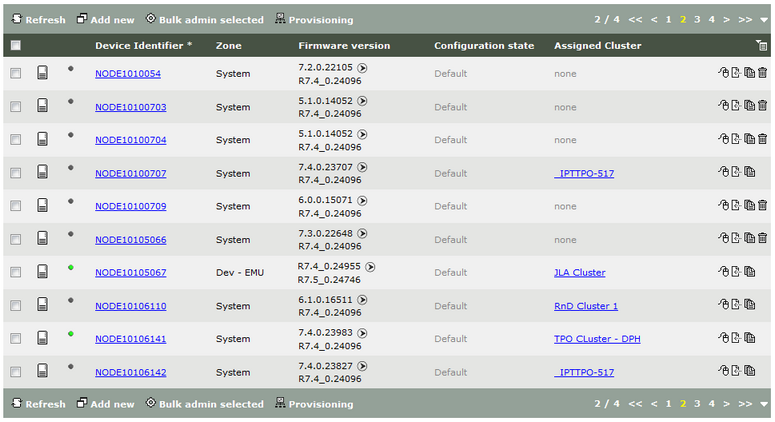Viewport: 775px width, 422px height.
Task: Open device link NODE10106141
Action: [130, 338]
